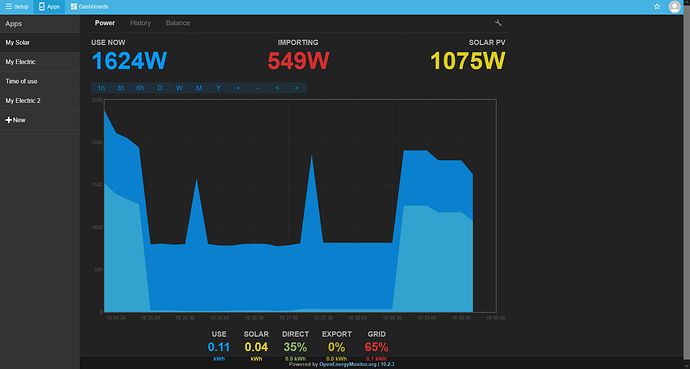The image size is (690, 369).
Task: Click the 1624W use now value
Action: point(129,61)
